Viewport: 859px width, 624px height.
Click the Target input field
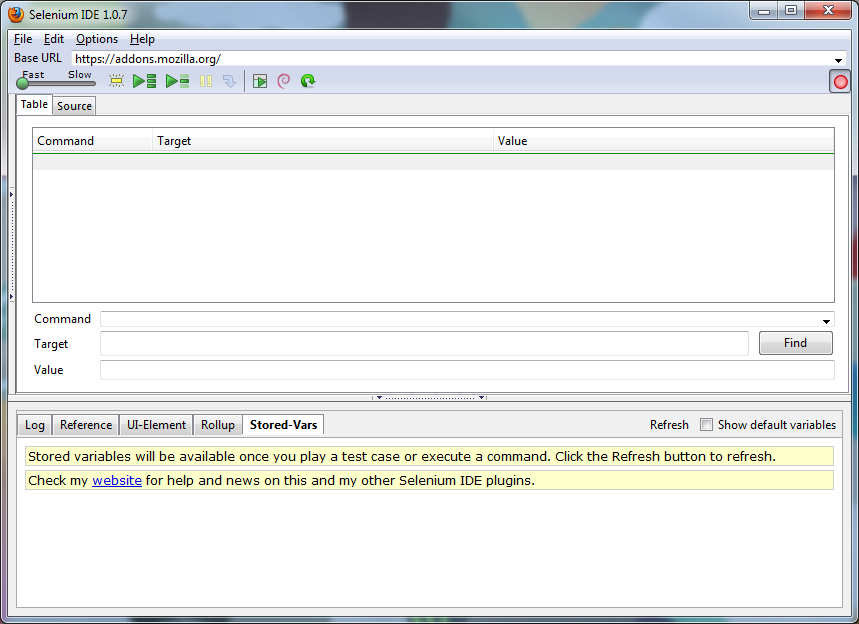[424, 344]
